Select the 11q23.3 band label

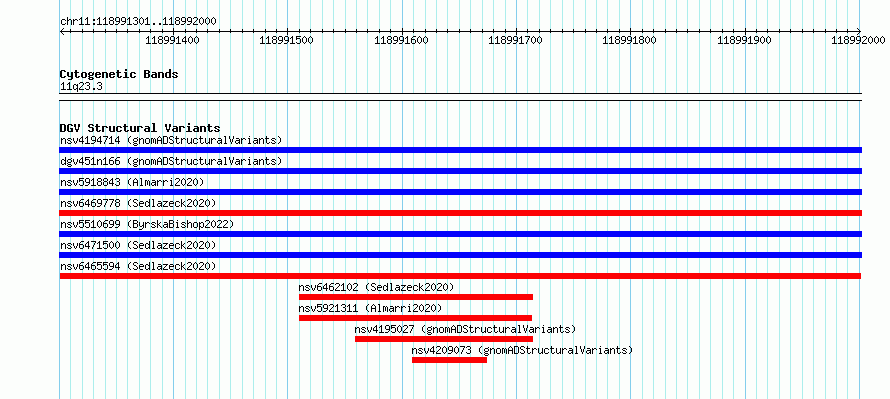click(81, 87)
